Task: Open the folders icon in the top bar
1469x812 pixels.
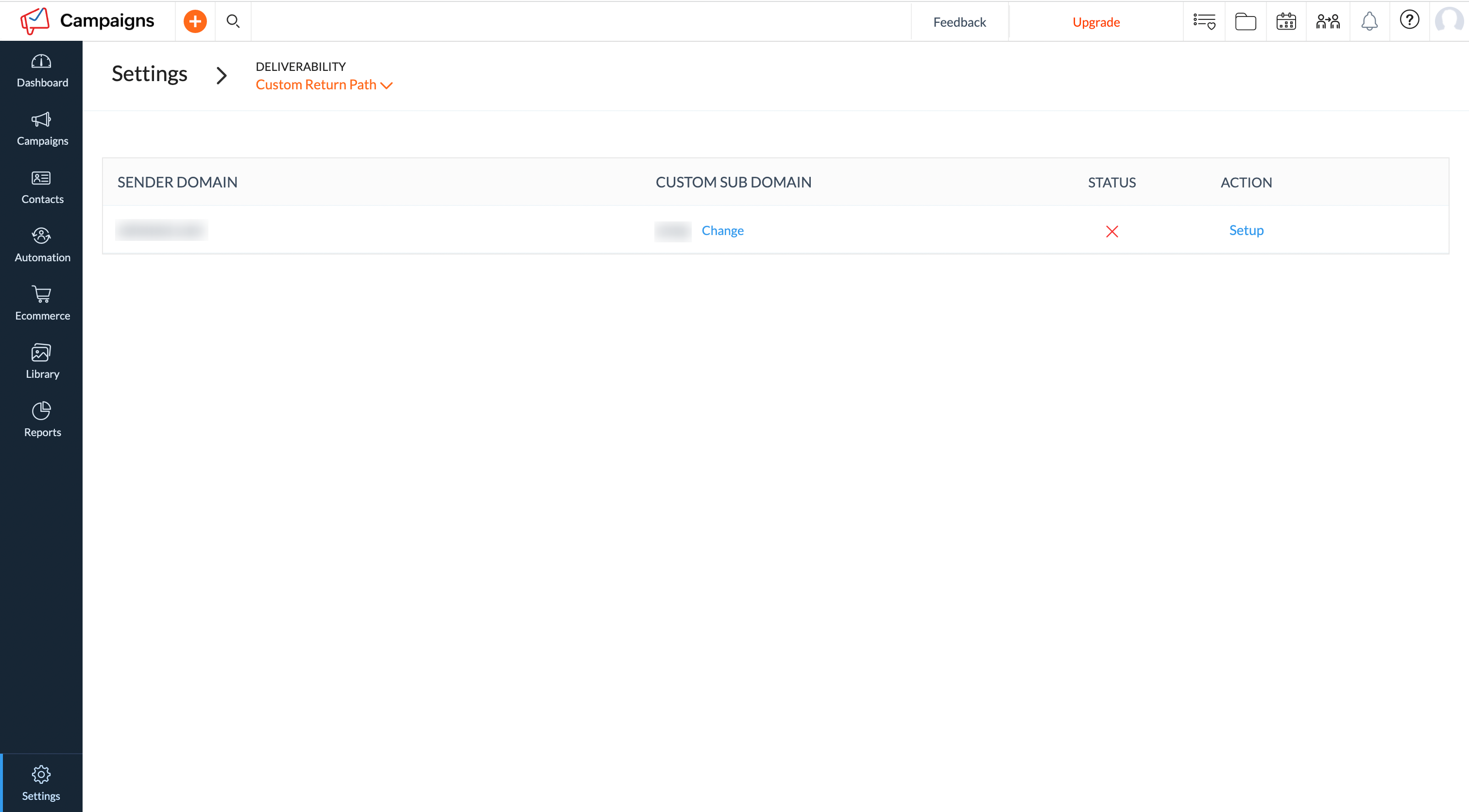Action: (1245, 21)
